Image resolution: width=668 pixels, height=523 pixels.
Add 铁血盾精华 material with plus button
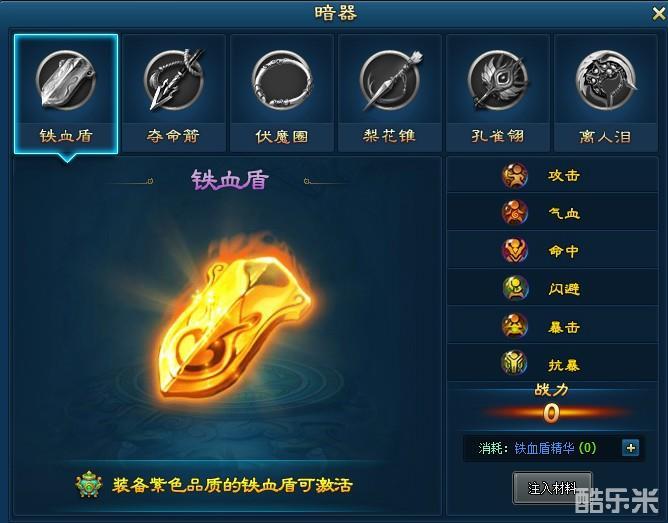tap(631, 448)
